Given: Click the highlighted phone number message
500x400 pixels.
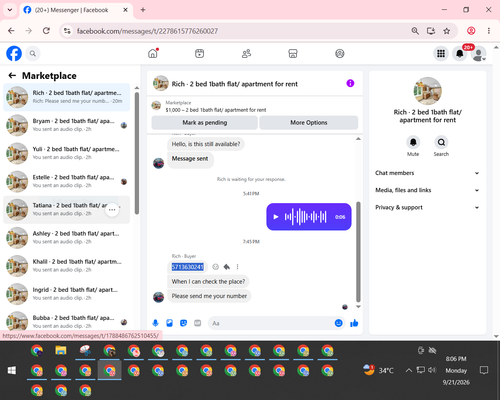Looking at the screenshot, I should coord(187,267).
